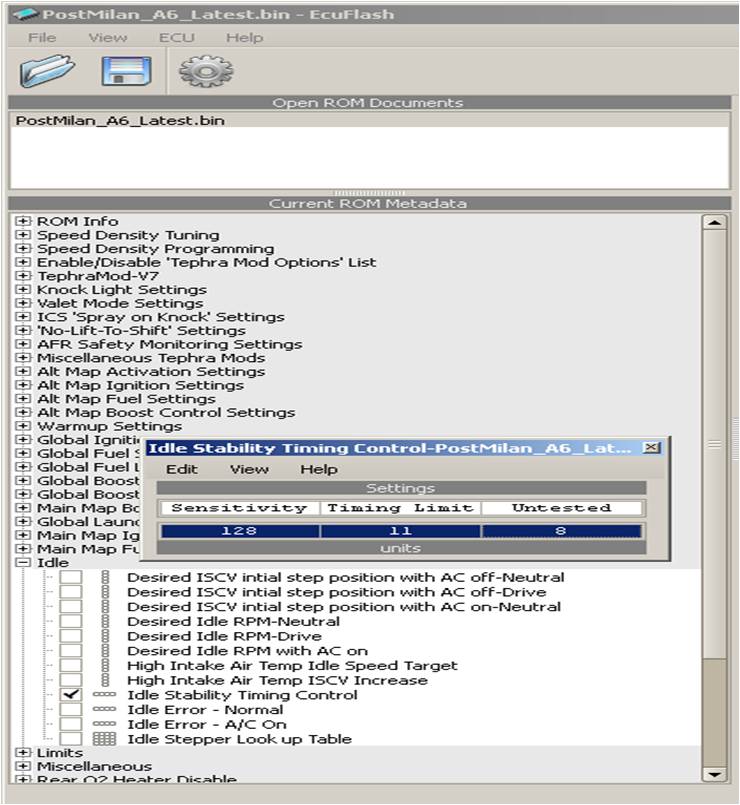Click 'No-Lift-To-Shift' Settings tree row

pyautogui.click(x=141, y=331)
